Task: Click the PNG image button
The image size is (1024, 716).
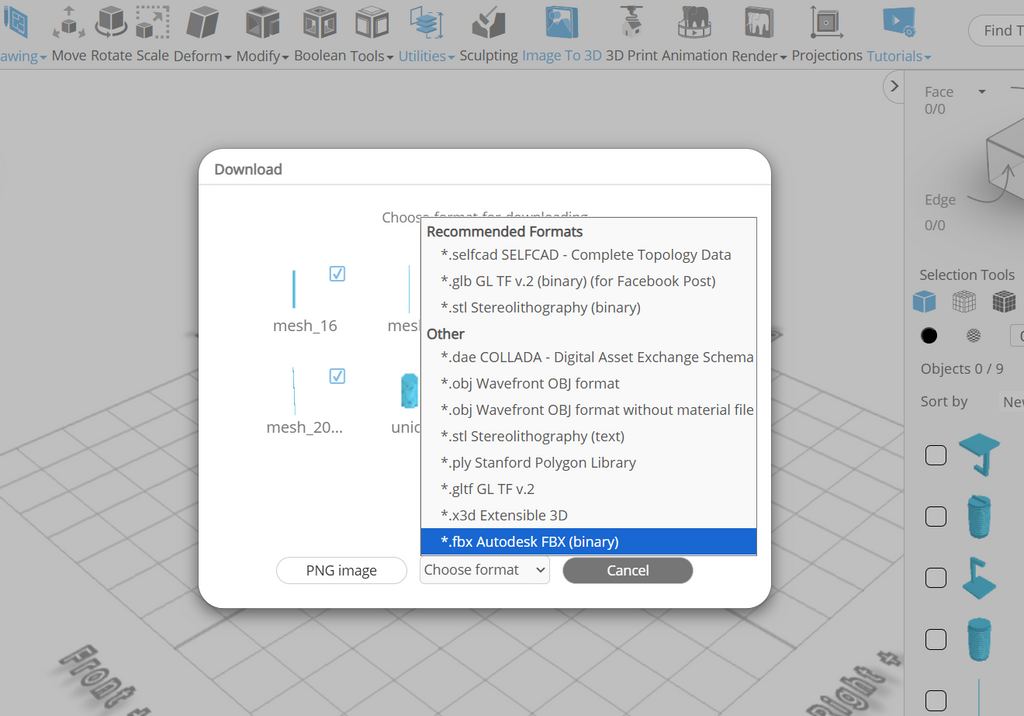Action: point(341,571)
